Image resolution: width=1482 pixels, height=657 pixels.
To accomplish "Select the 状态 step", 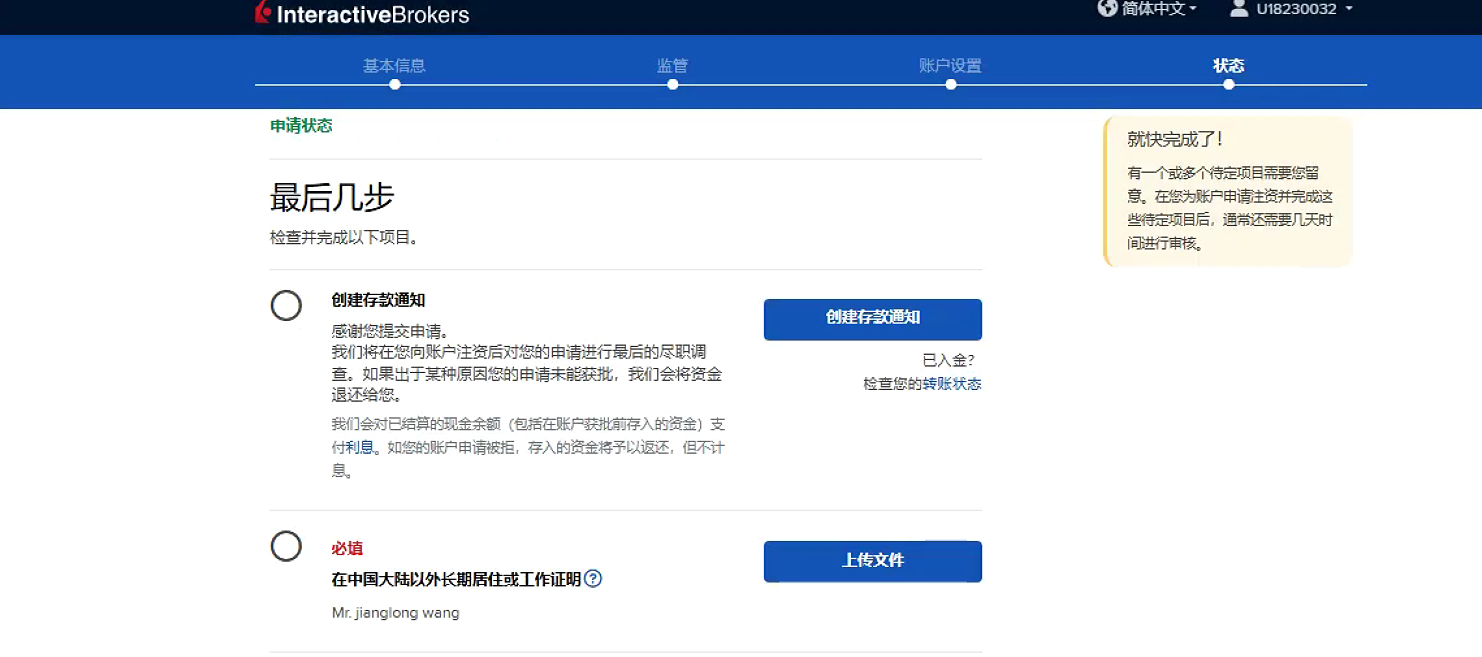I will pos(1228,66).
